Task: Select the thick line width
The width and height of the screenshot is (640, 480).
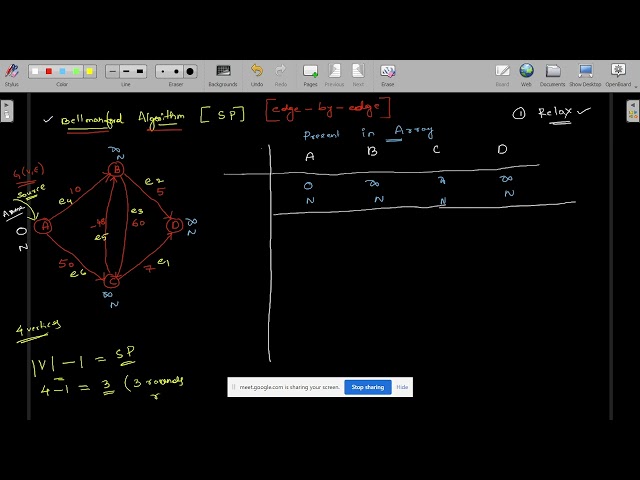Action: (x=140, y=71)
